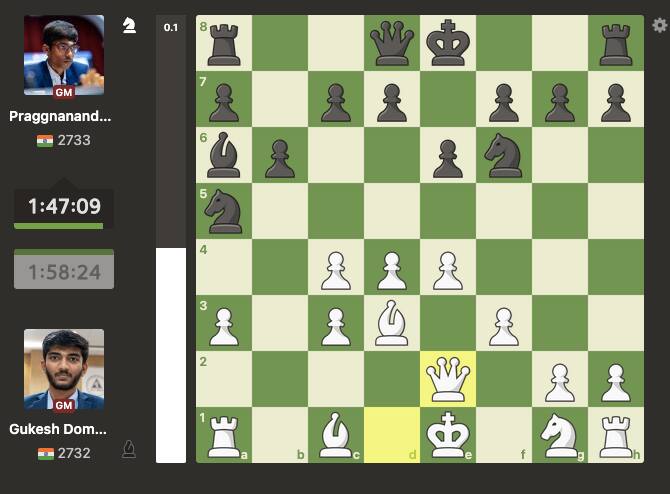The width and height of the screenshot is (670, 494).
Task: Select the black pawn on h7
Action: [x=616, y=103]
